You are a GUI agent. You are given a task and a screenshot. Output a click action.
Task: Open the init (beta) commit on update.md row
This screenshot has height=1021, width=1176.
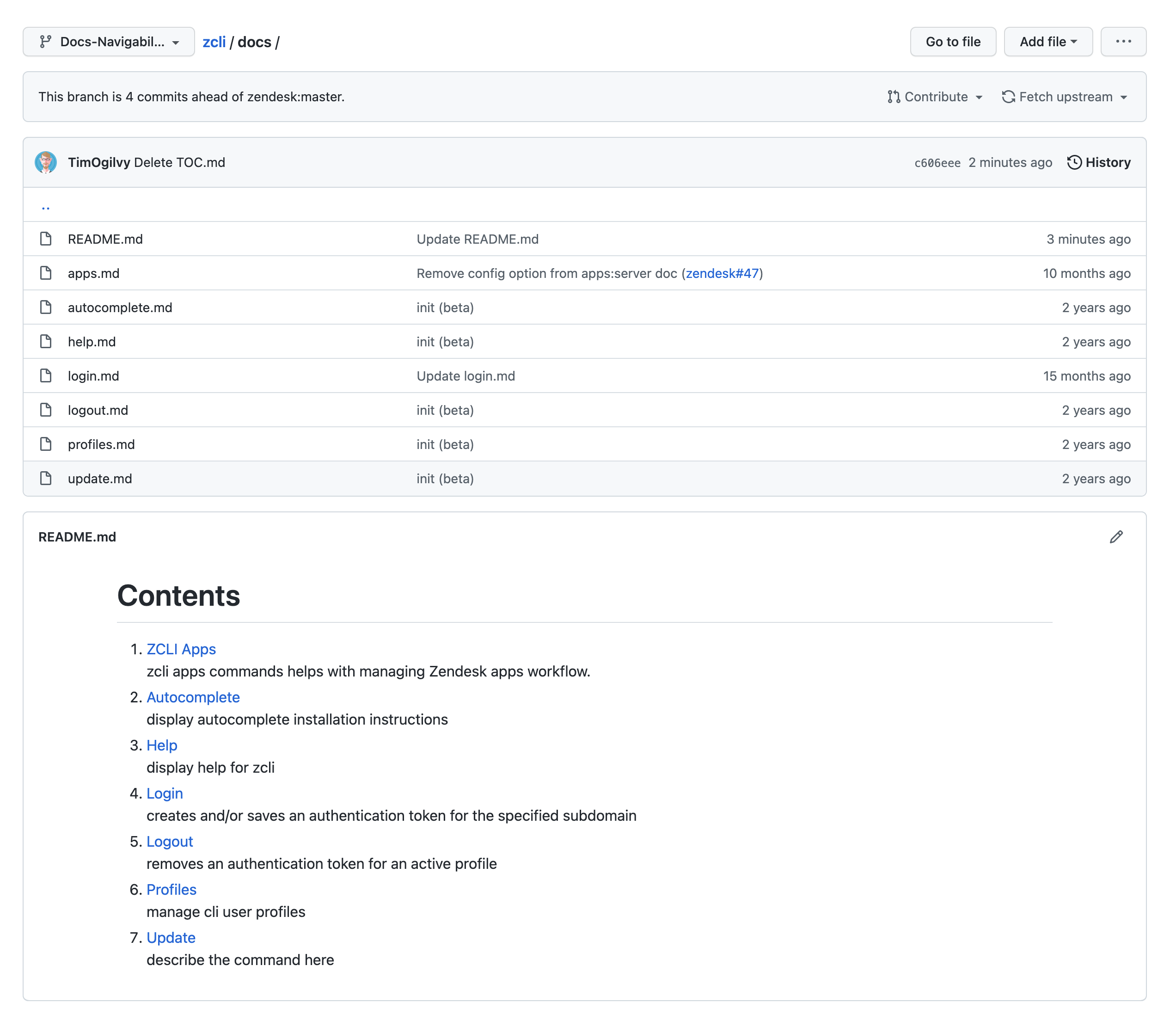[x=445, y=479]
